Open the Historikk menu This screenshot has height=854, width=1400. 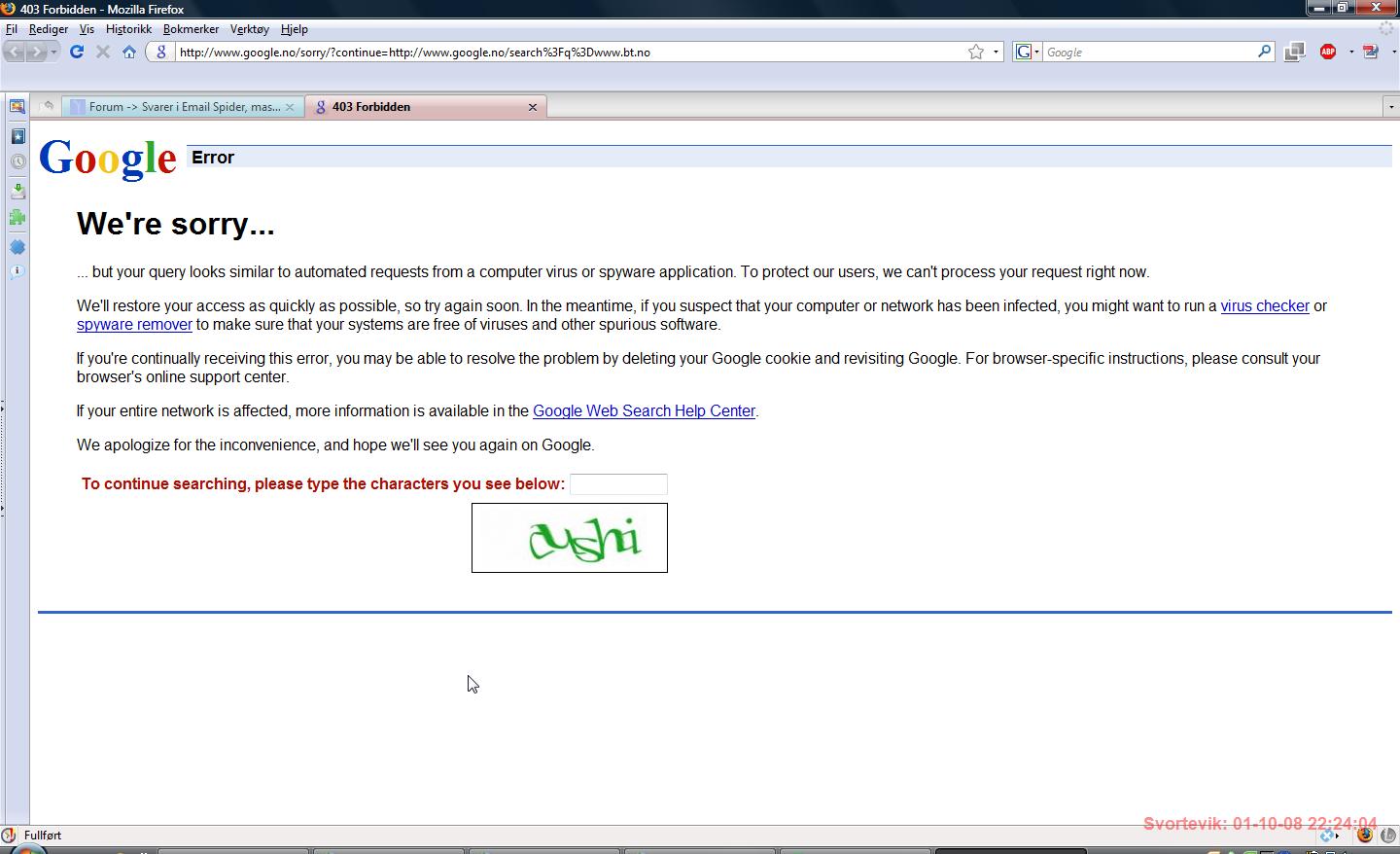coord(128,29)
